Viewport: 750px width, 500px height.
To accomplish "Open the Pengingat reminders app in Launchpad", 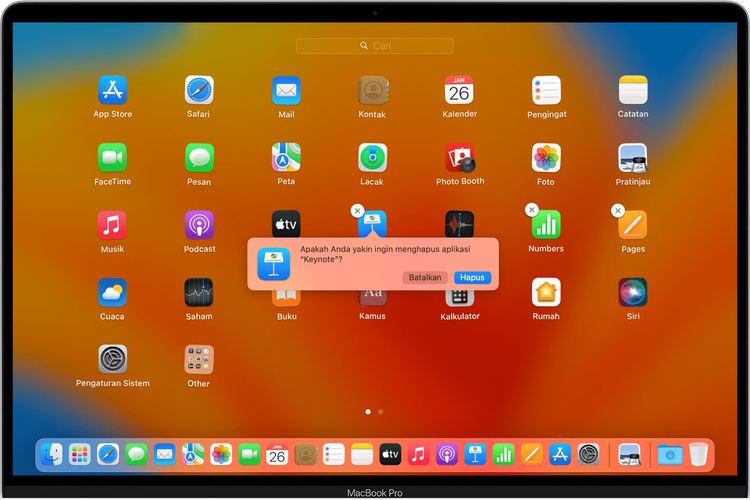I will click(546, 91).
